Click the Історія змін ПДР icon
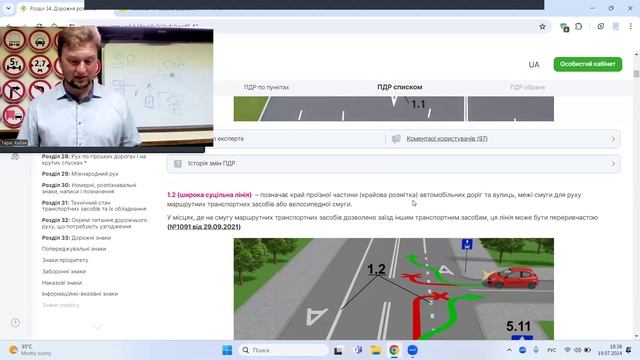This screenshot has height=360, width=640. pos(178,164)
